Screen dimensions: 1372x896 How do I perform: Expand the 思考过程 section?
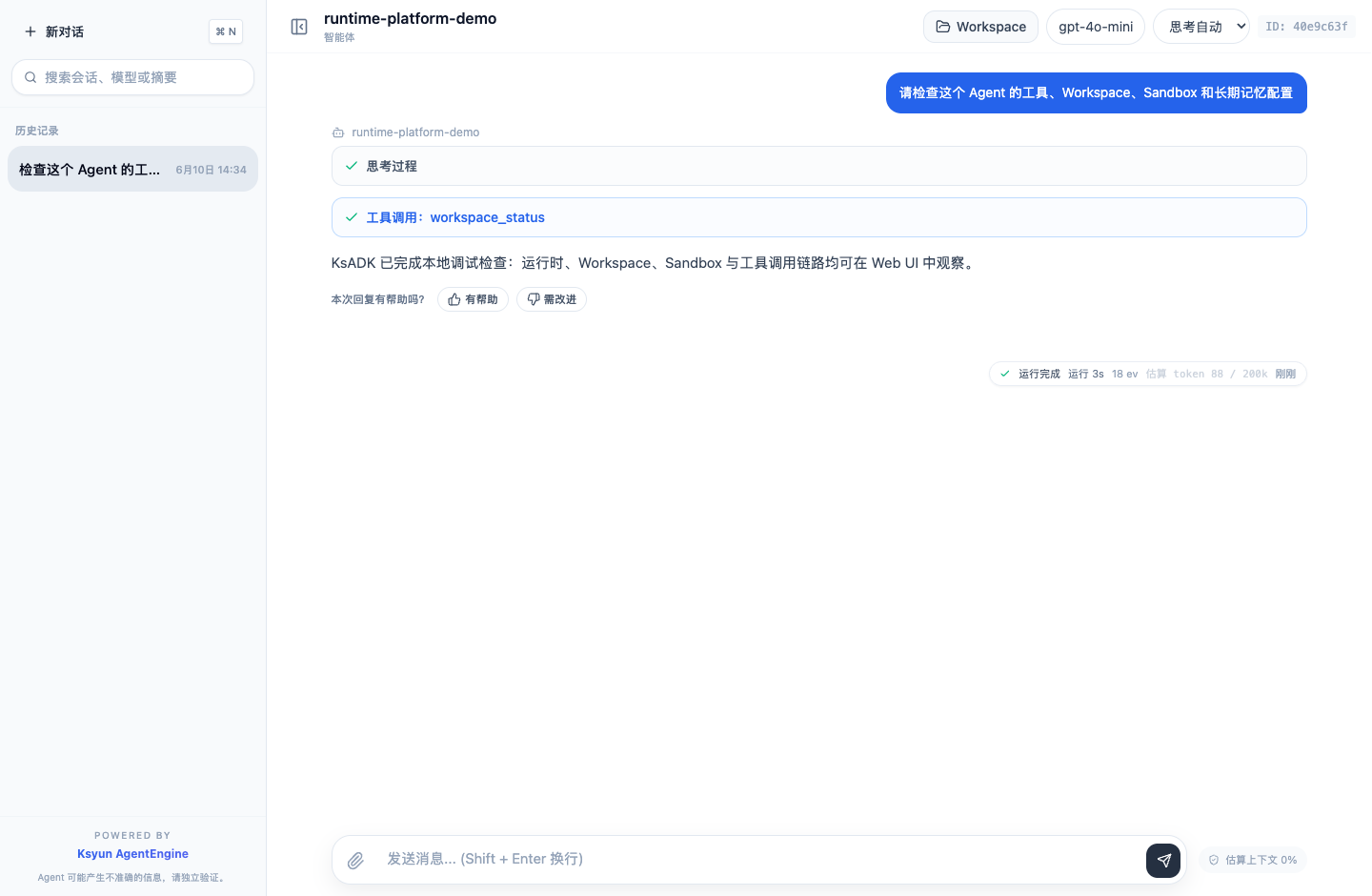pyautogui.click(x=818, y=166)
